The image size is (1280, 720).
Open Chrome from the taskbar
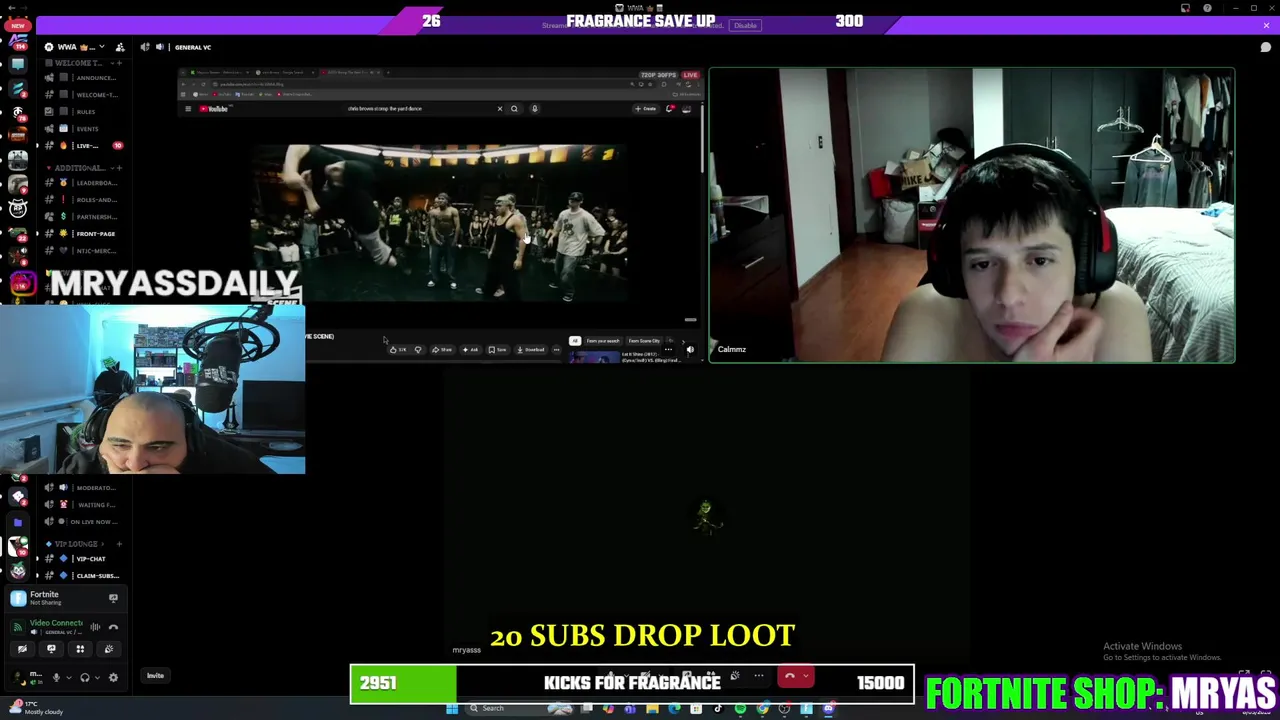tap(762, 709)
